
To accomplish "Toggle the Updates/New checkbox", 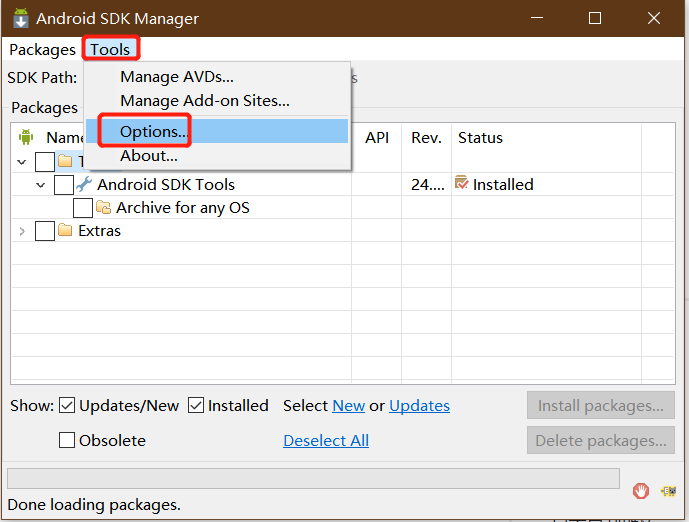I will (68, 406).
